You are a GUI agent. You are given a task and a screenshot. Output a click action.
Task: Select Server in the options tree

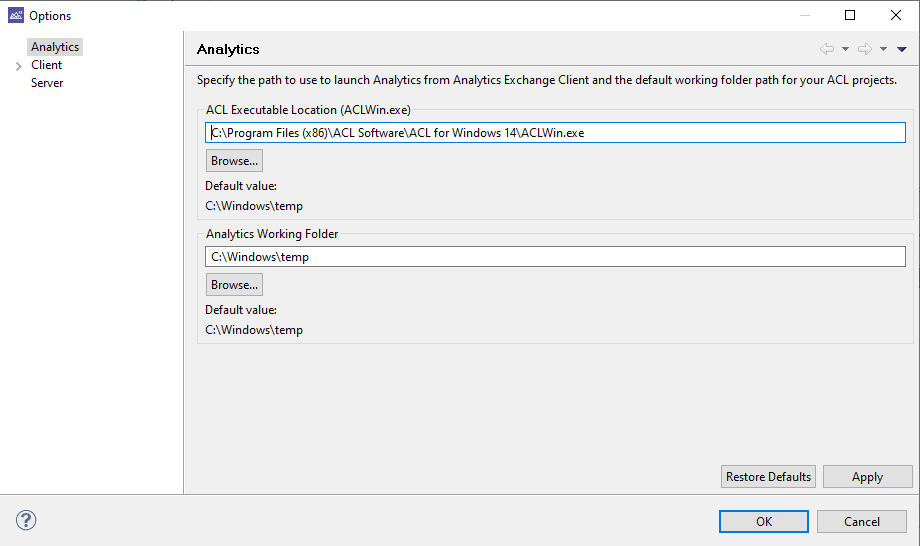point(46,83)
